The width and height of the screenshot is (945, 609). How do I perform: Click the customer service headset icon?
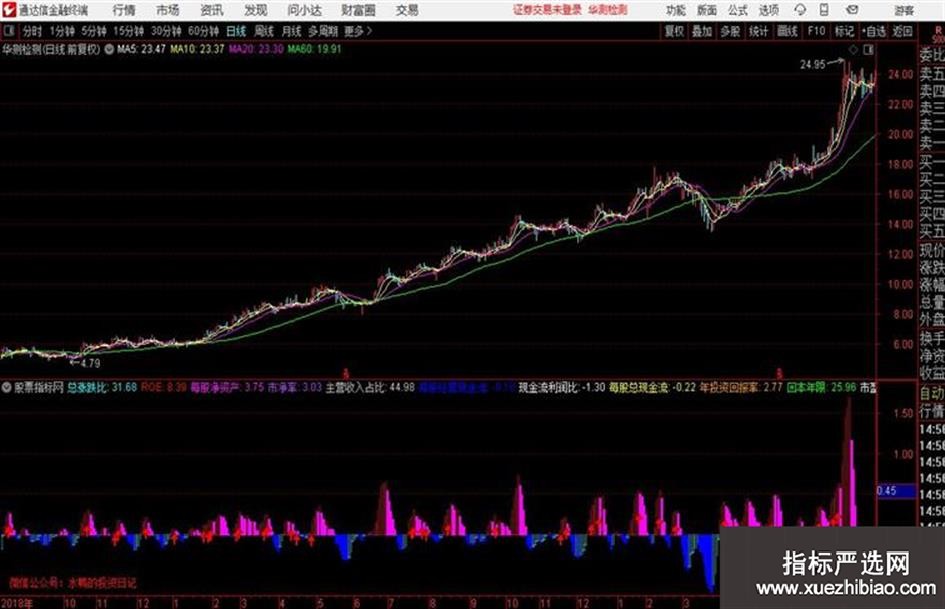[800, 10]
